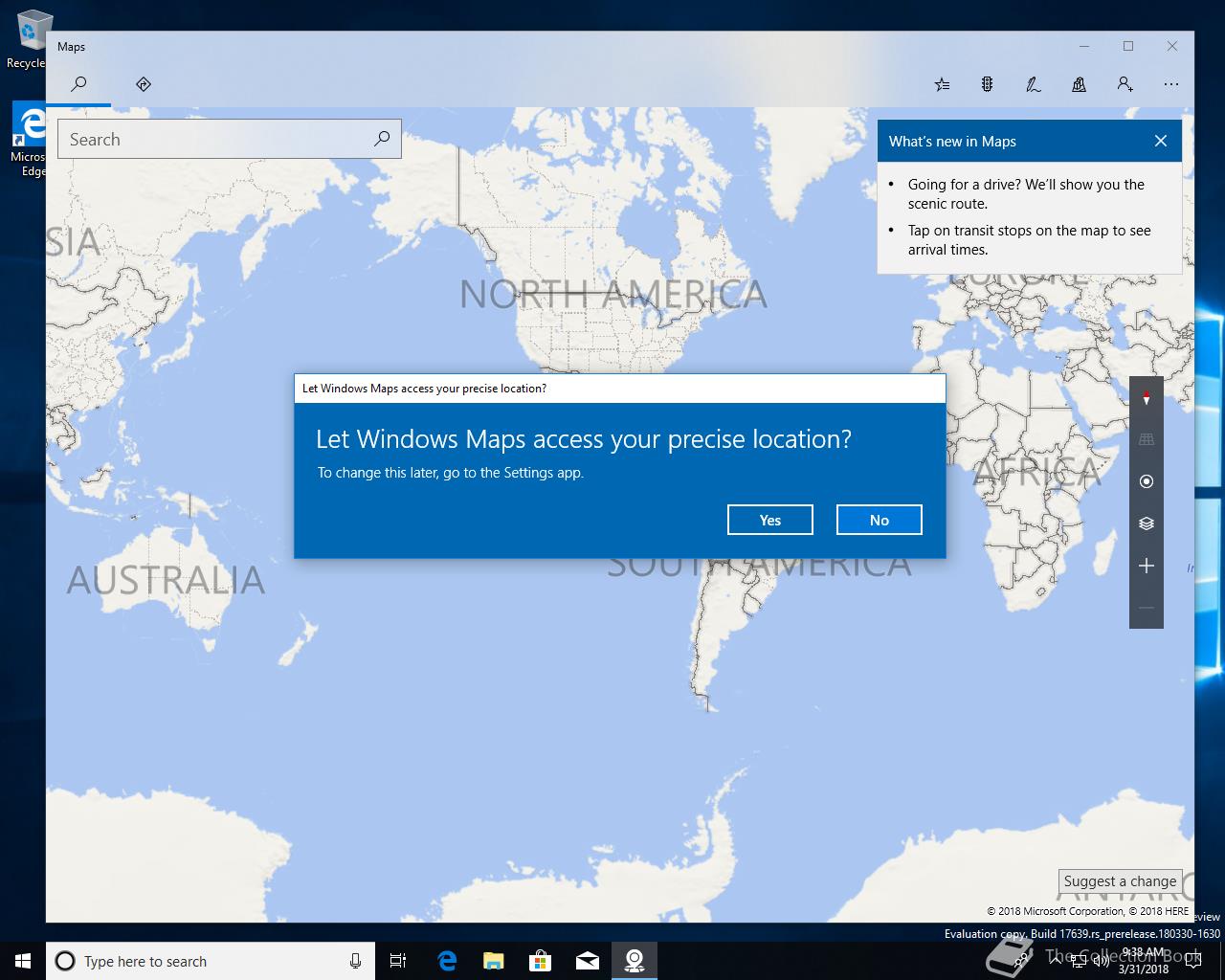Click Suggest a change button
Viewport: 1225px width, 980px height.
[x=1120, y=881]
